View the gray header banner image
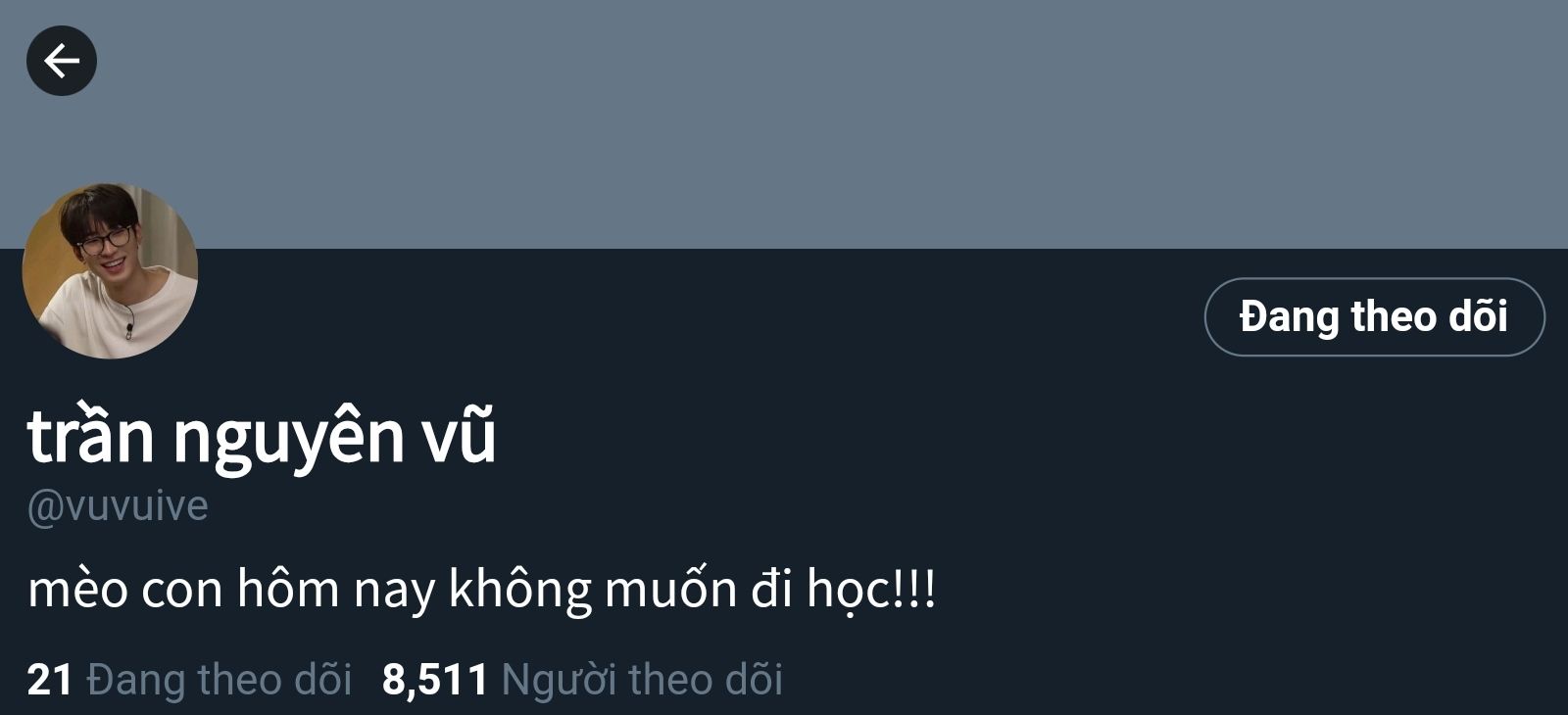 pyautogui.click(x=784, y=124)
